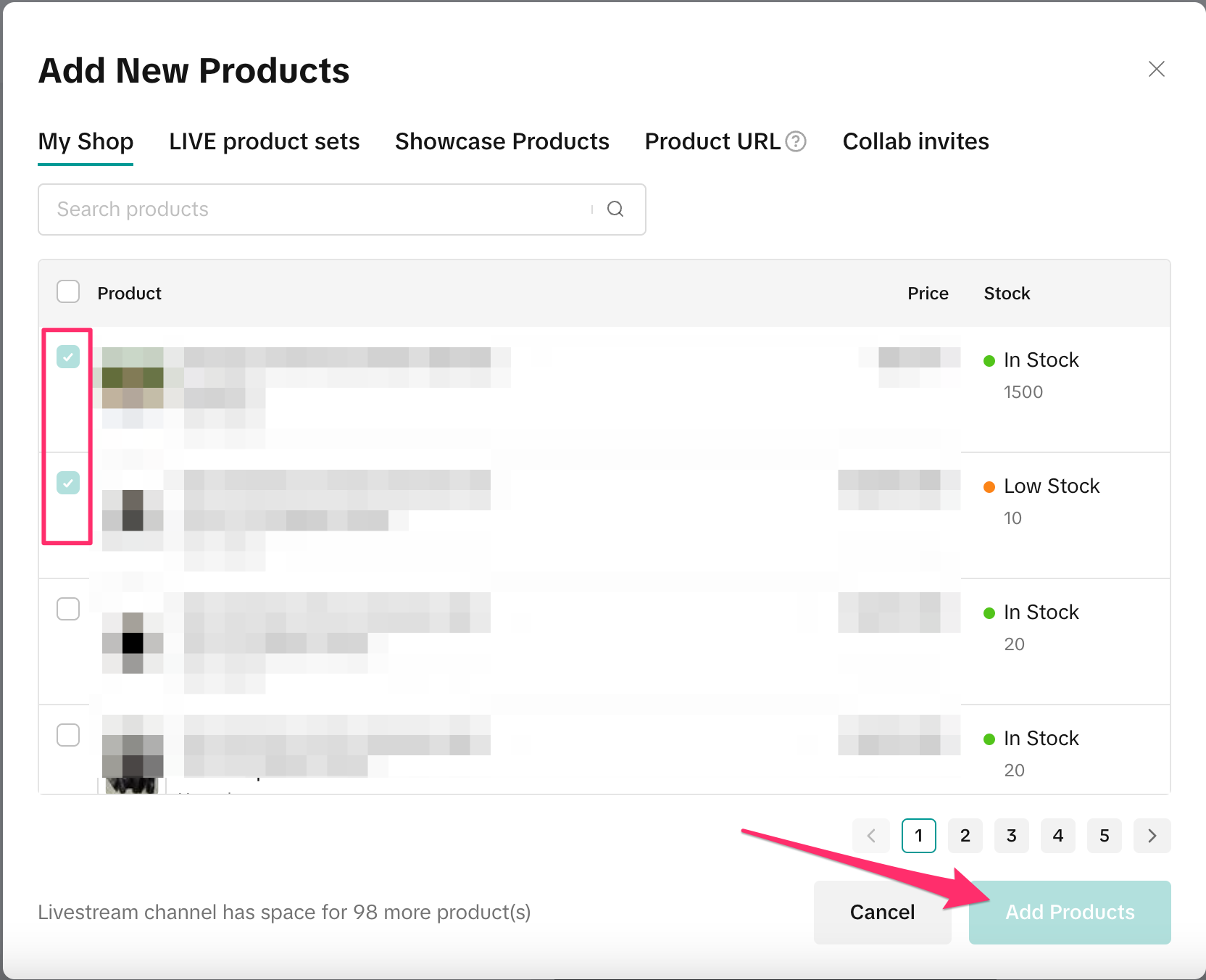Click the Cancel button
The width and height of the screenshot is (1206, 980).
882,912
